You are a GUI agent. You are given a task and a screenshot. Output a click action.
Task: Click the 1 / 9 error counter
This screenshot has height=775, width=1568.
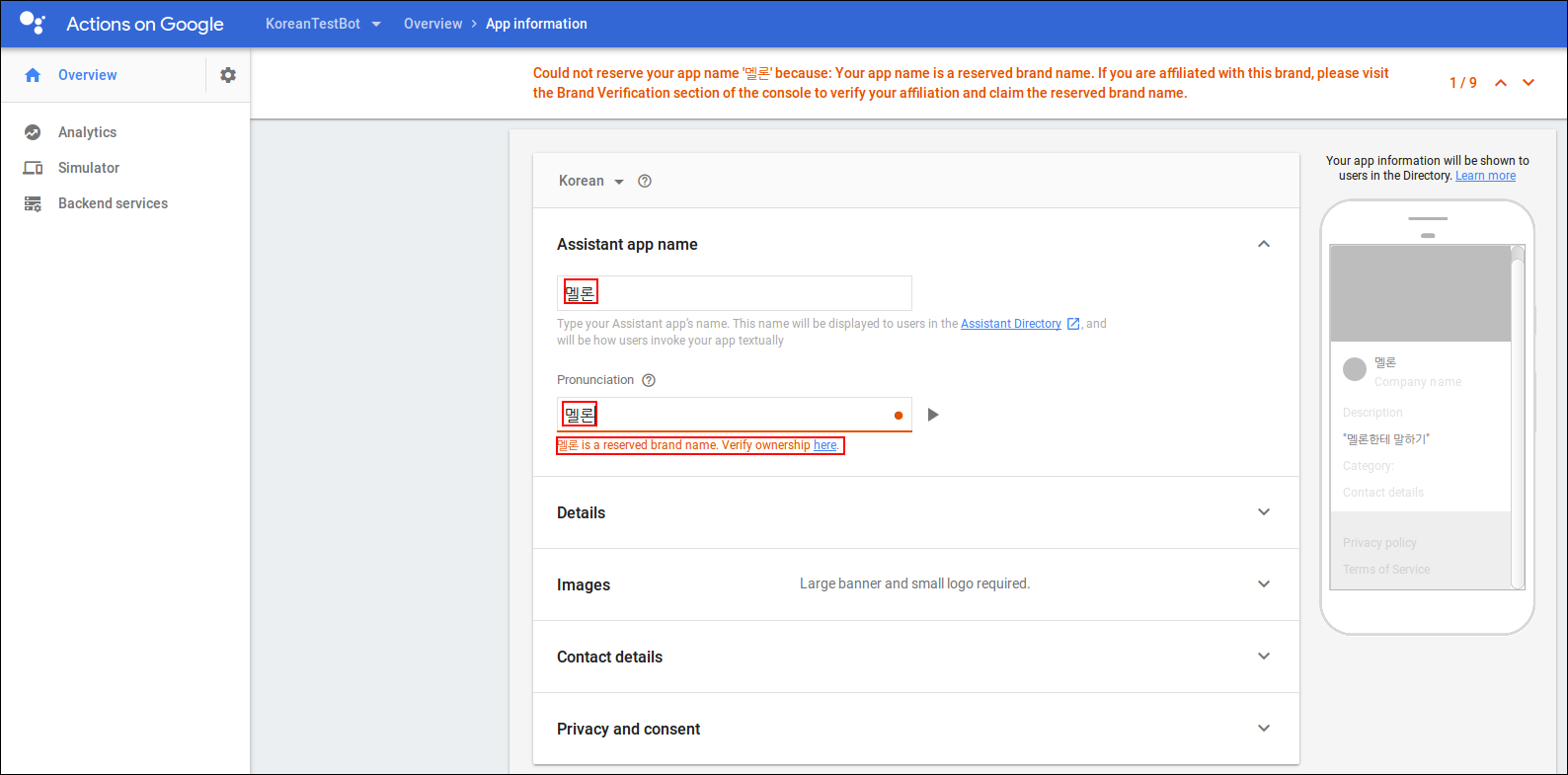pos(1463,83)
